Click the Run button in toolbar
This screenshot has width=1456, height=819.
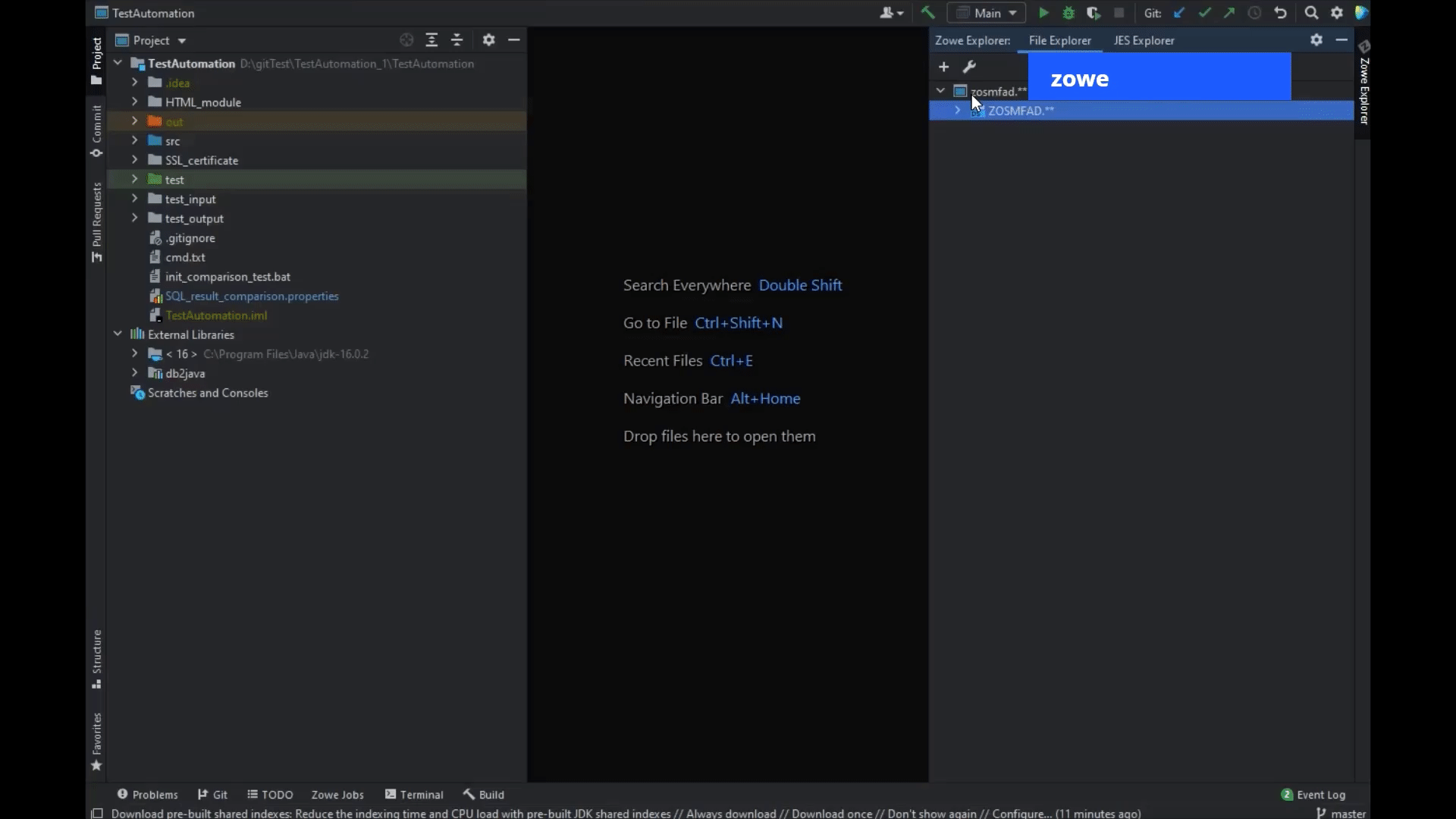(1043, 13)
